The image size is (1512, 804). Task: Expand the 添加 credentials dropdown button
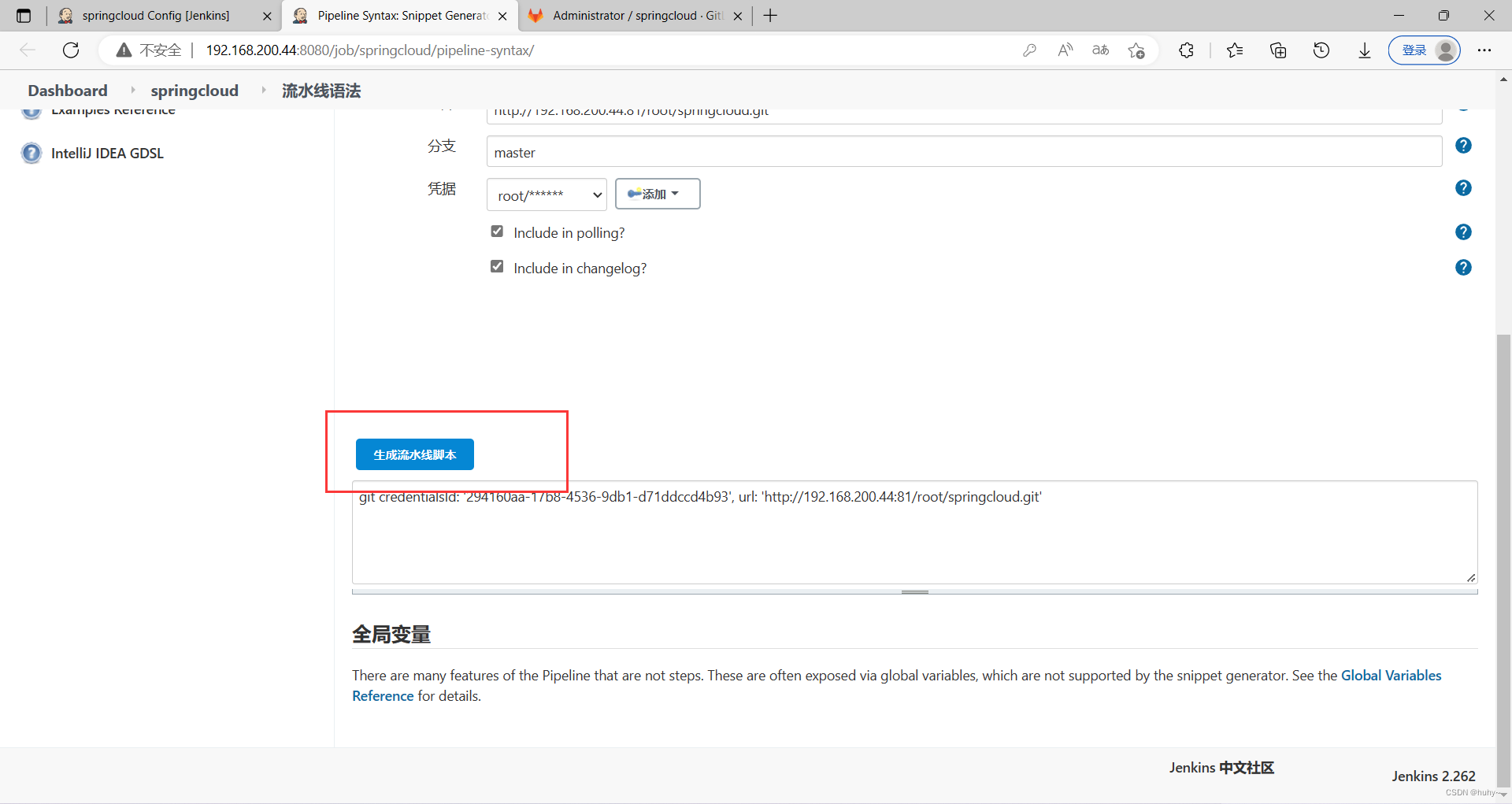coord(658,194)
